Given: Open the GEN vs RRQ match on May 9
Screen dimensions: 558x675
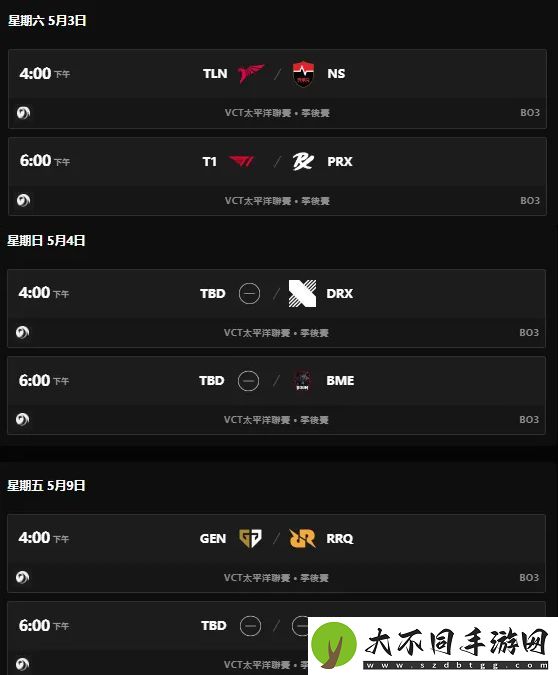Looking at the screenshot, I should 276,553.
